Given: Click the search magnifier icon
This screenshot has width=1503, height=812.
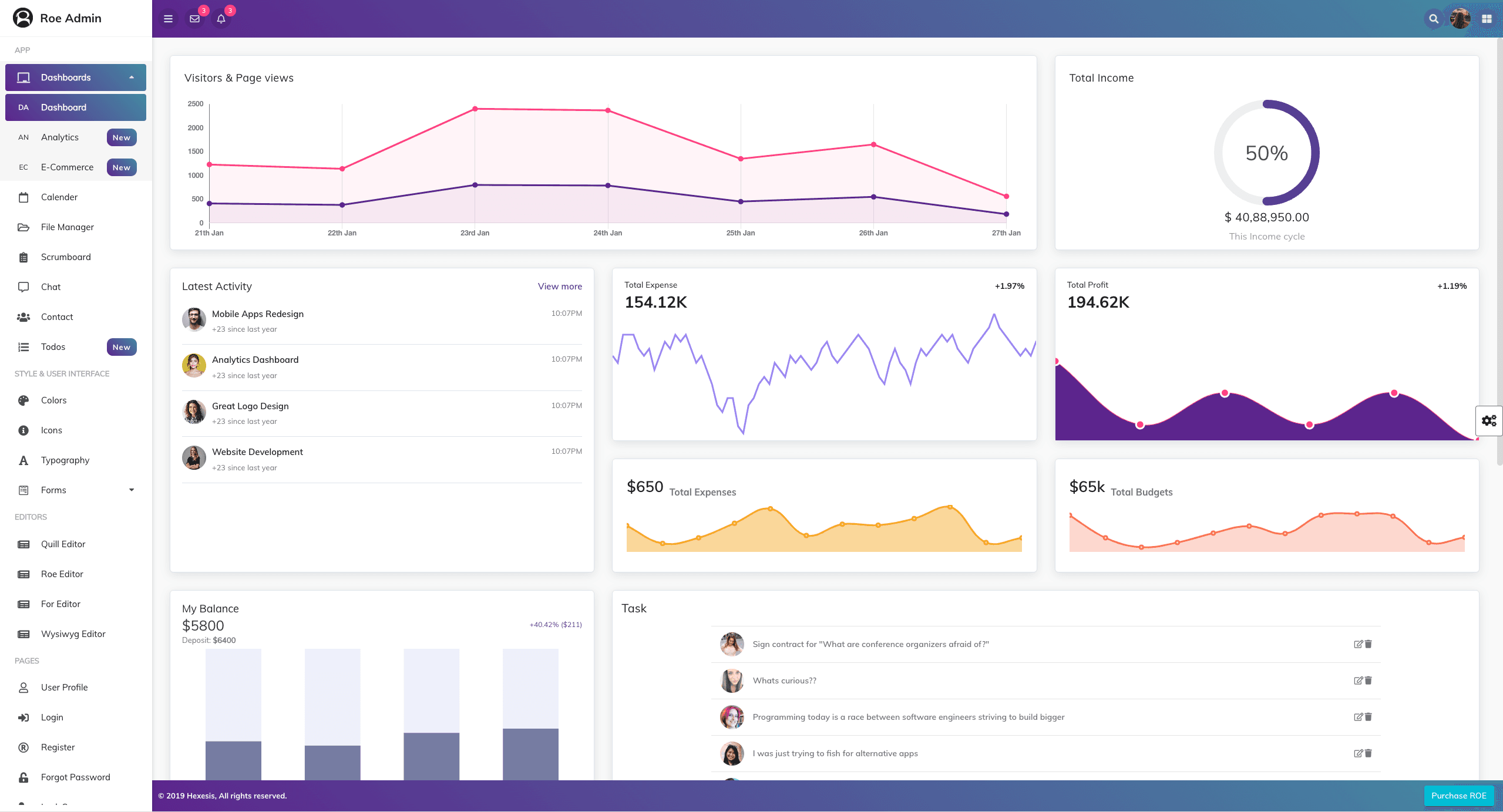Looking at the screenshot, I should tap(1434, 19).
